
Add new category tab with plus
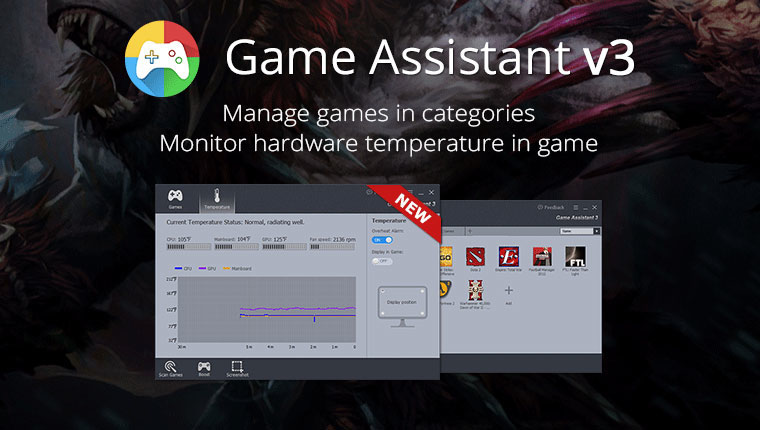(470, 231)
